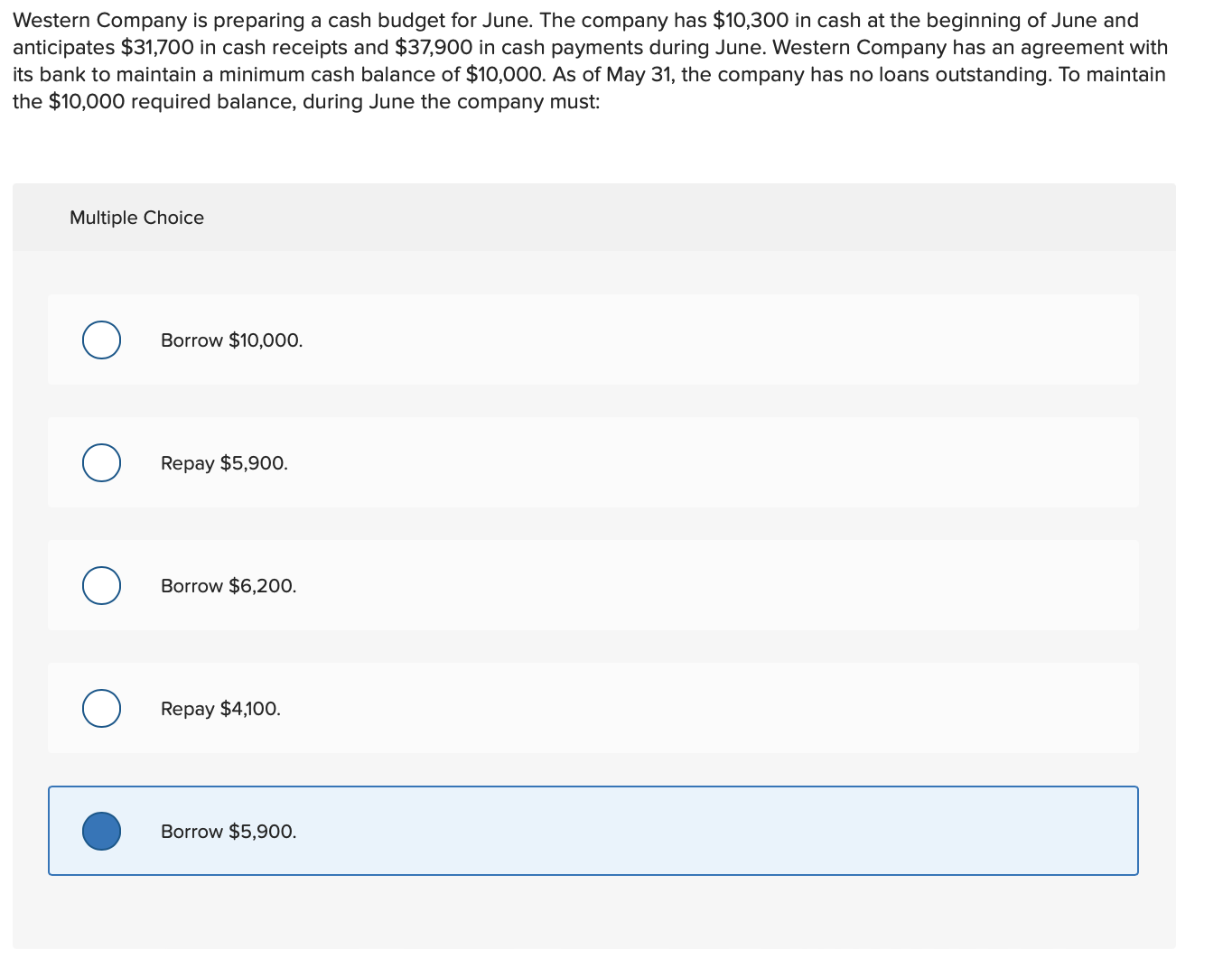Click the 'Repay $5,900' answer text
Image resolution: width=1232 pixels, height=968 pixels.
224,462
